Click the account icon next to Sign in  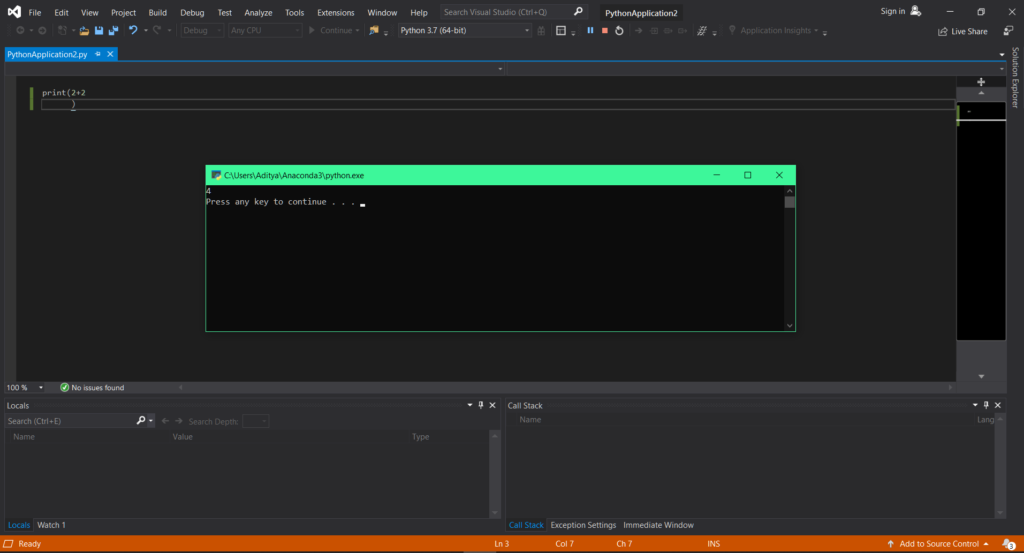(x=916, y=11)
